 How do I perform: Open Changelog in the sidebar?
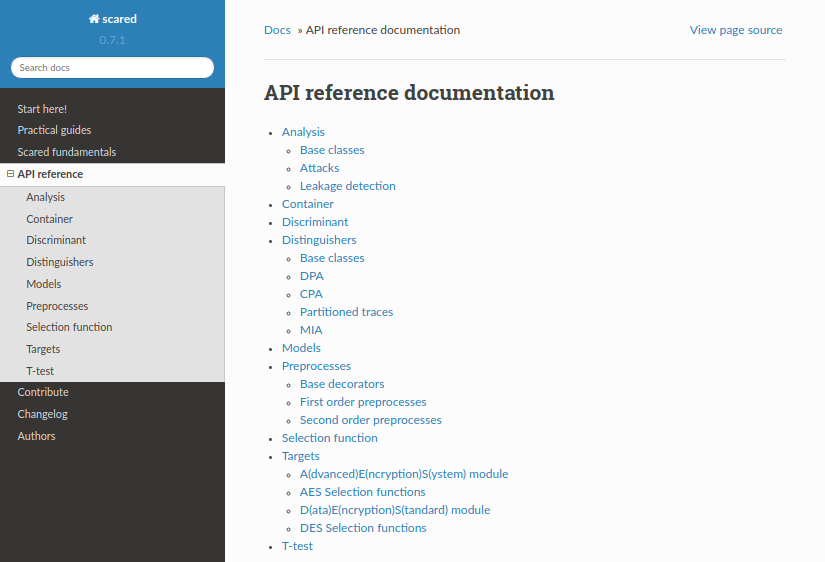(x=43, y=415)
